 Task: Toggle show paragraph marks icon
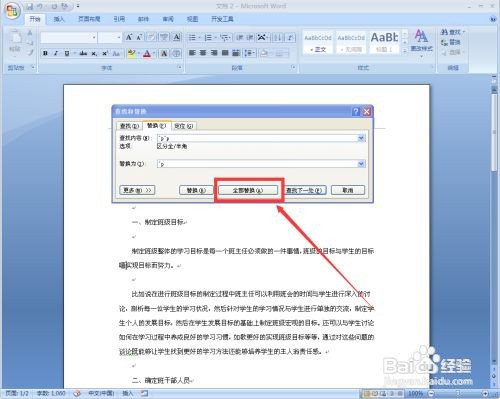coord(290,37)
